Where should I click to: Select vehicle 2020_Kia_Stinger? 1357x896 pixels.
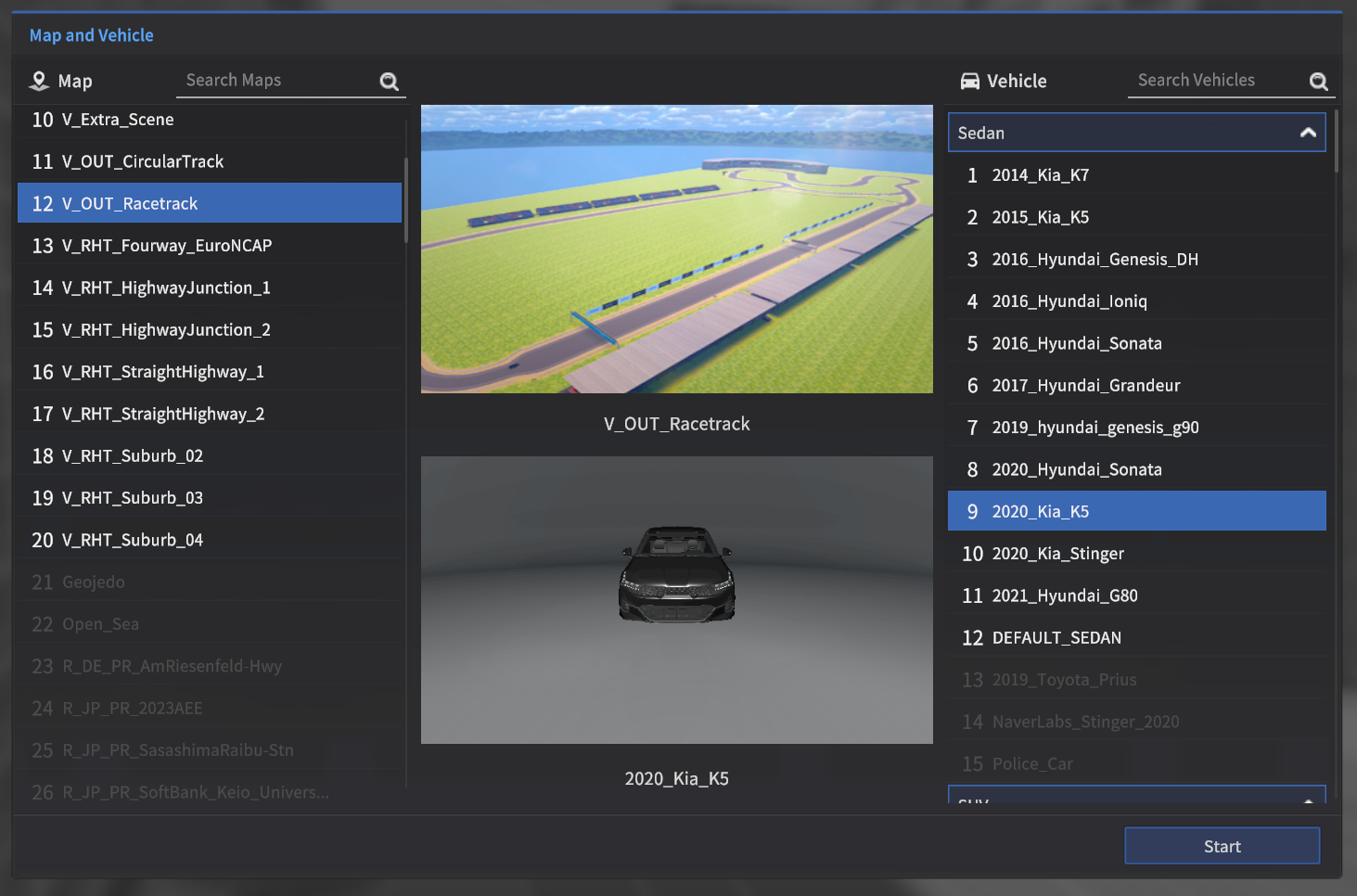[x=1136, y=554]
